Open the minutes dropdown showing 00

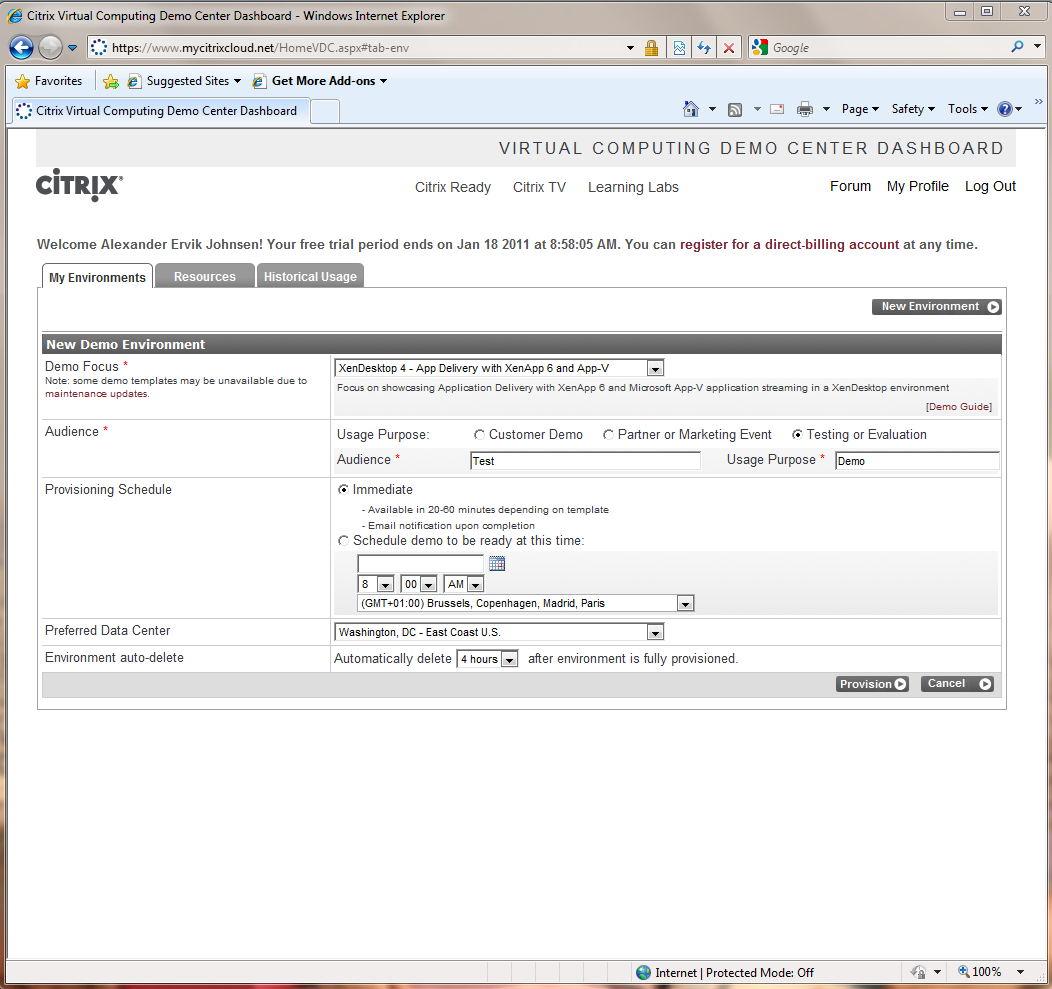(419, 584)
